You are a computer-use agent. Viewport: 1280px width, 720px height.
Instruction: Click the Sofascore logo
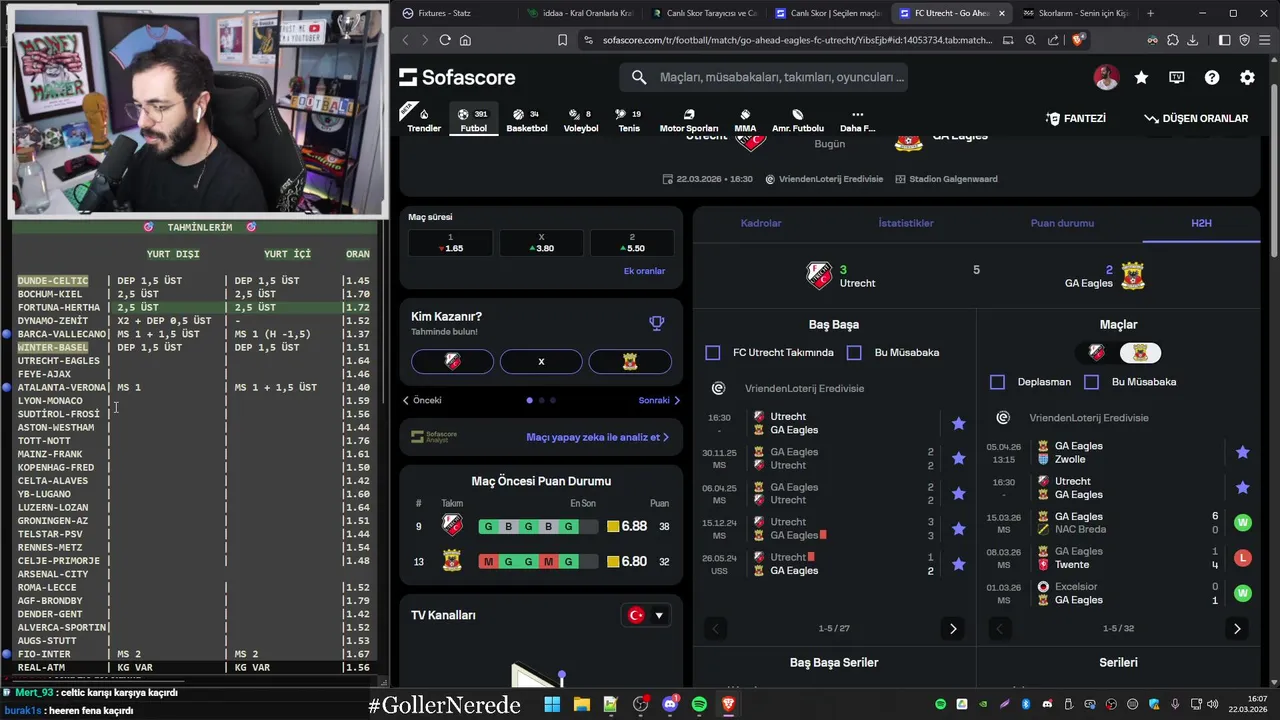click(457, 77)
